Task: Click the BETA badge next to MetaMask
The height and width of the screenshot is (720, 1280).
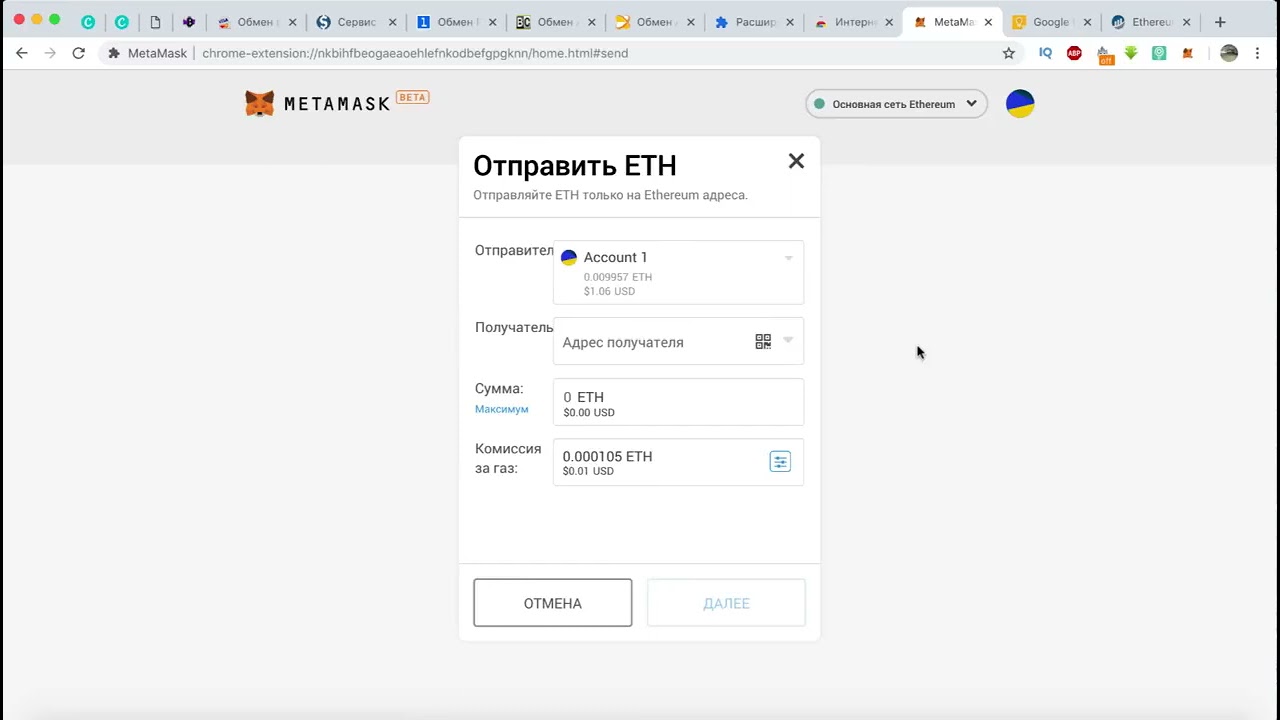Action: coord(413,97)
